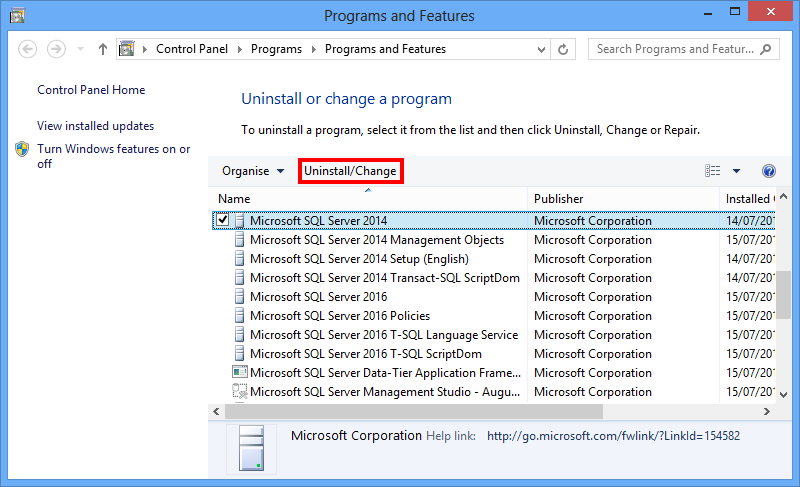Select SQL Server Management Studio entry
Viewport: 800px width, 487px height.
coord(385,392)
